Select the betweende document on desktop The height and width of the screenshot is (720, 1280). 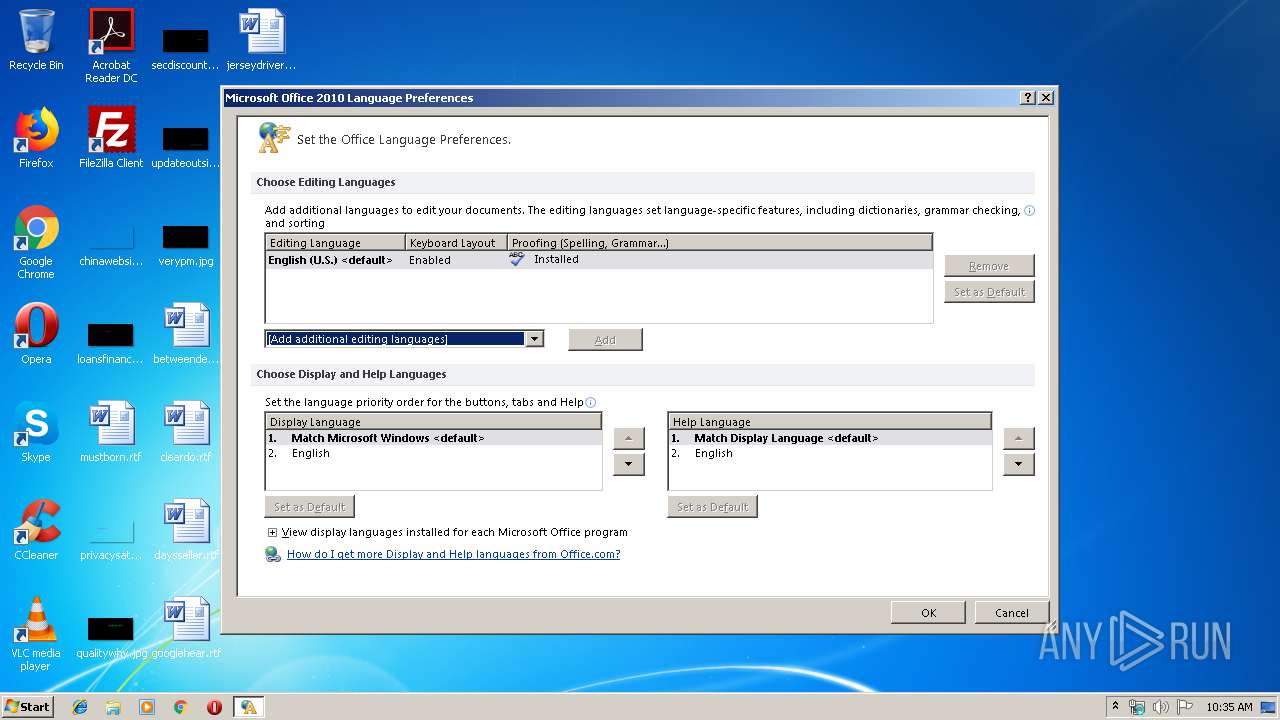[186, 334]
